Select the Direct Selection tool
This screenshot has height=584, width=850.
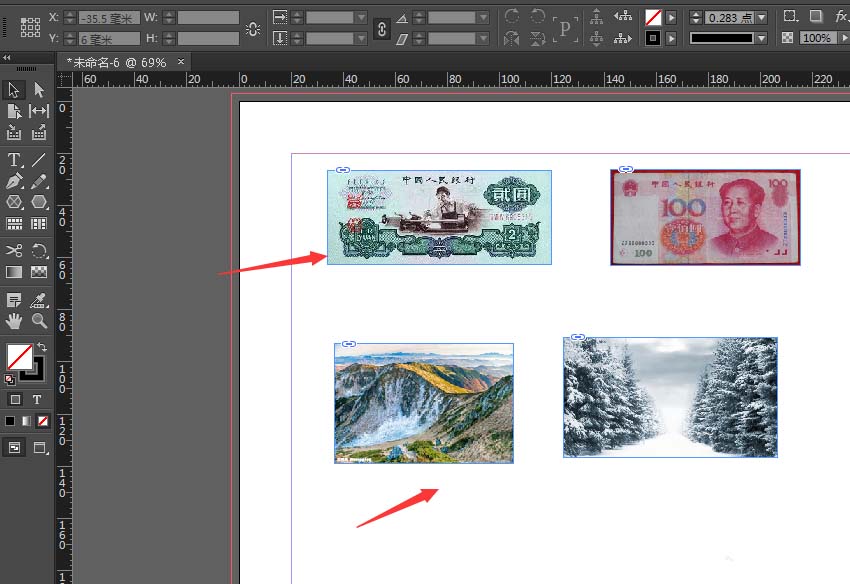click(x=38, y=89)
